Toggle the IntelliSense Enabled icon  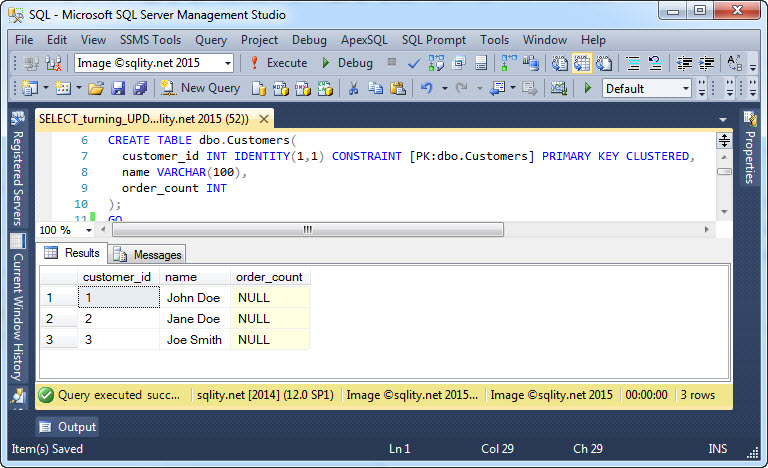click(481, 63)
